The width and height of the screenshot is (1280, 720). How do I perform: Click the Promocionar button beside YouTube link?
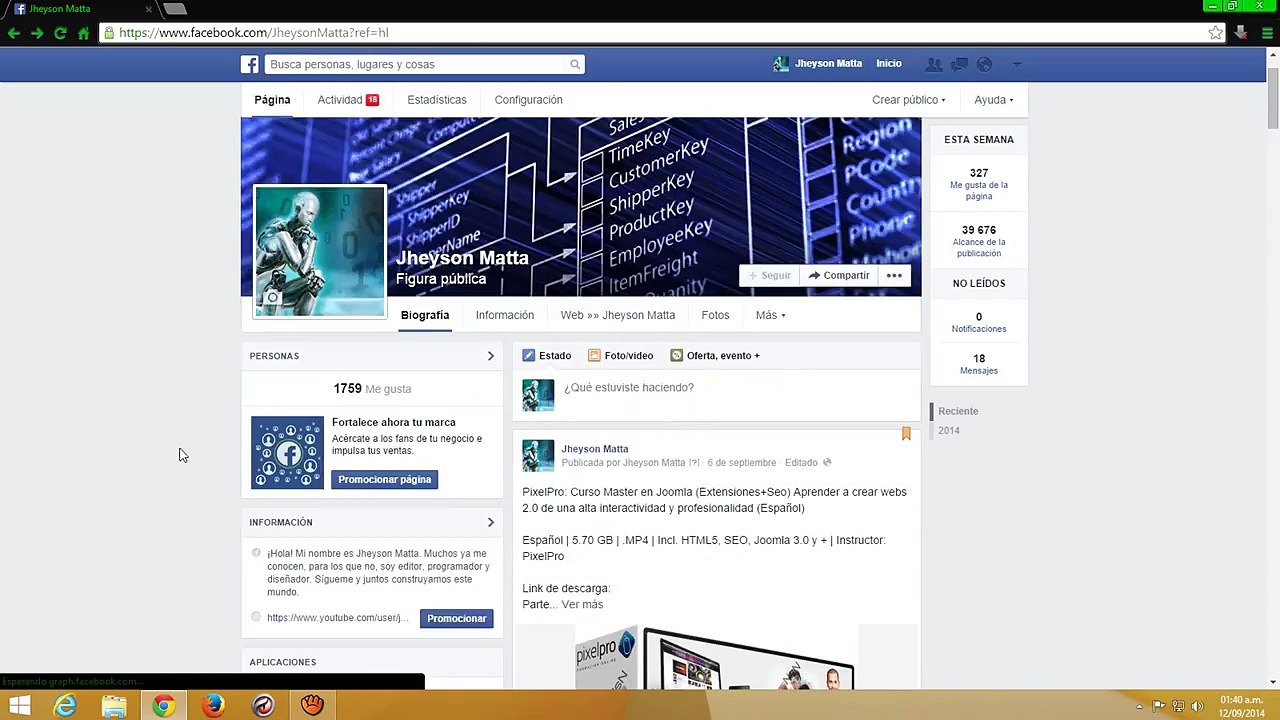click(x=456, y=618)
